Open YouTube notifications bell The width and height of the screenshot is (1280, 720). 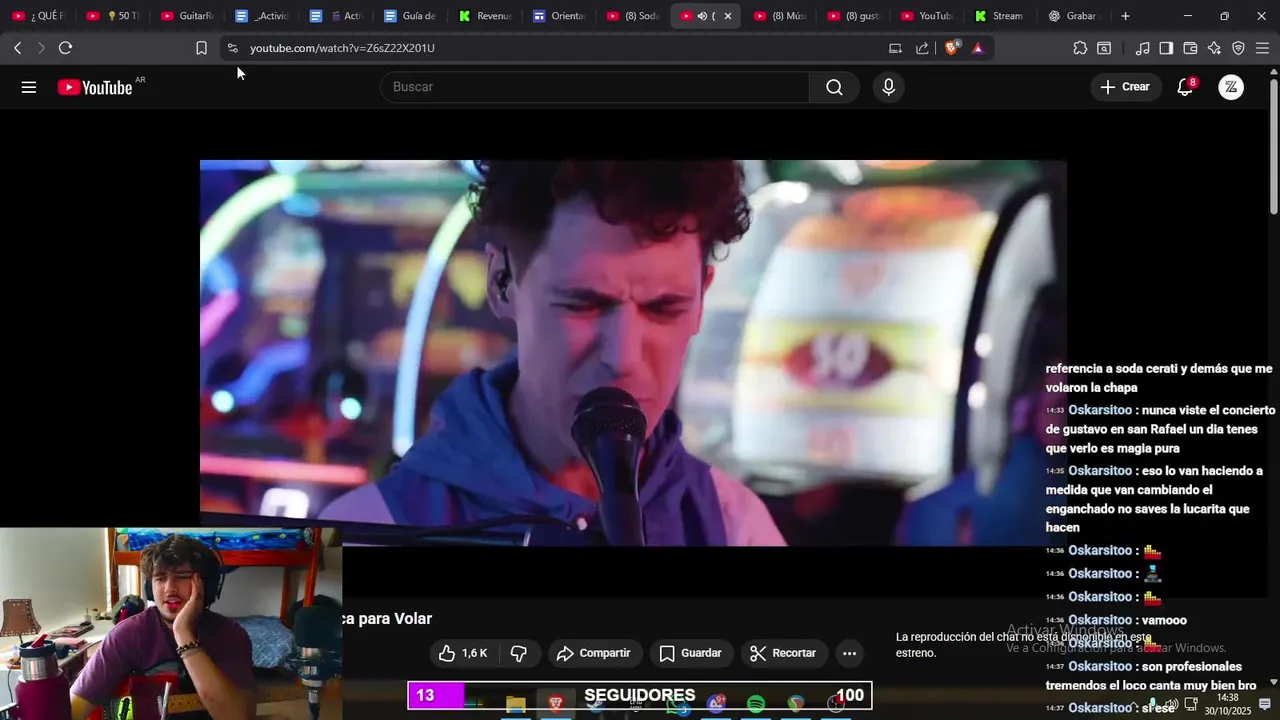1185,87
